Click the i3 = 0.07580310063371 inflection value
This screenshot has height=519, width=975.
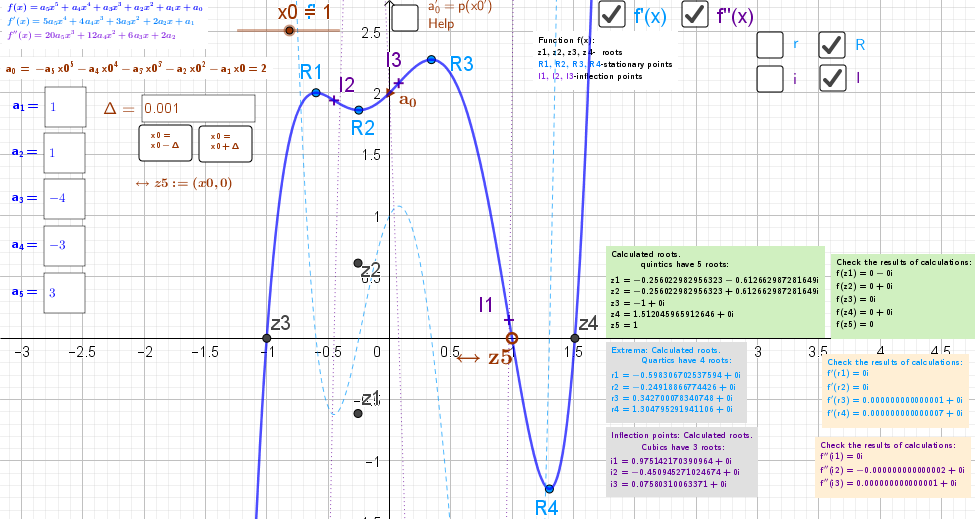[x=668, y=484]
